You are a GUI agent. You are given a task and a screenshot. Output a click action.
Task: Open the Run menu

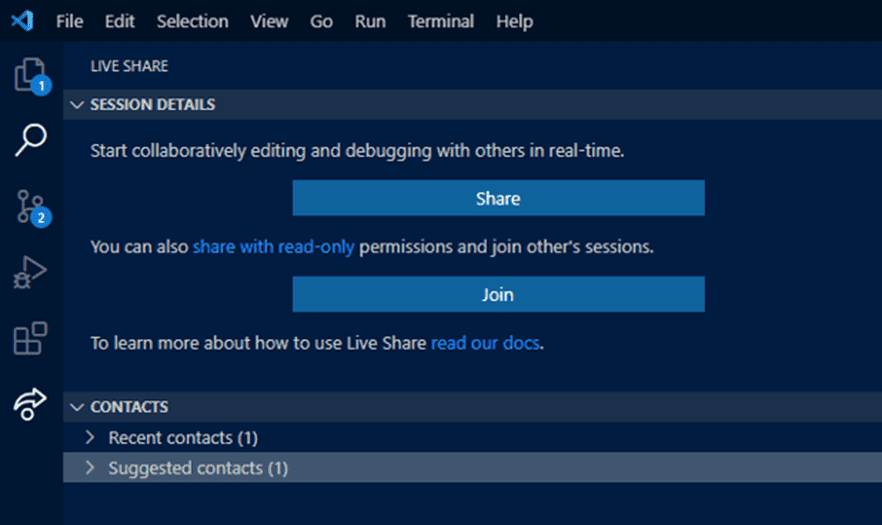[370, 21]
